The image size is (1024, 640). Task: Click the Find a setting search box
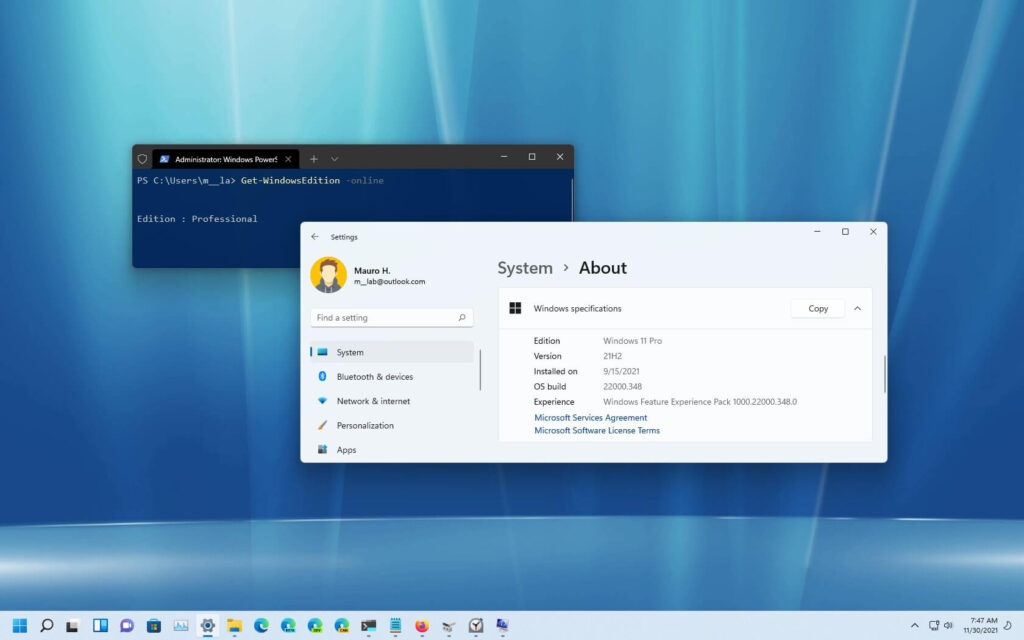point(391,317)
